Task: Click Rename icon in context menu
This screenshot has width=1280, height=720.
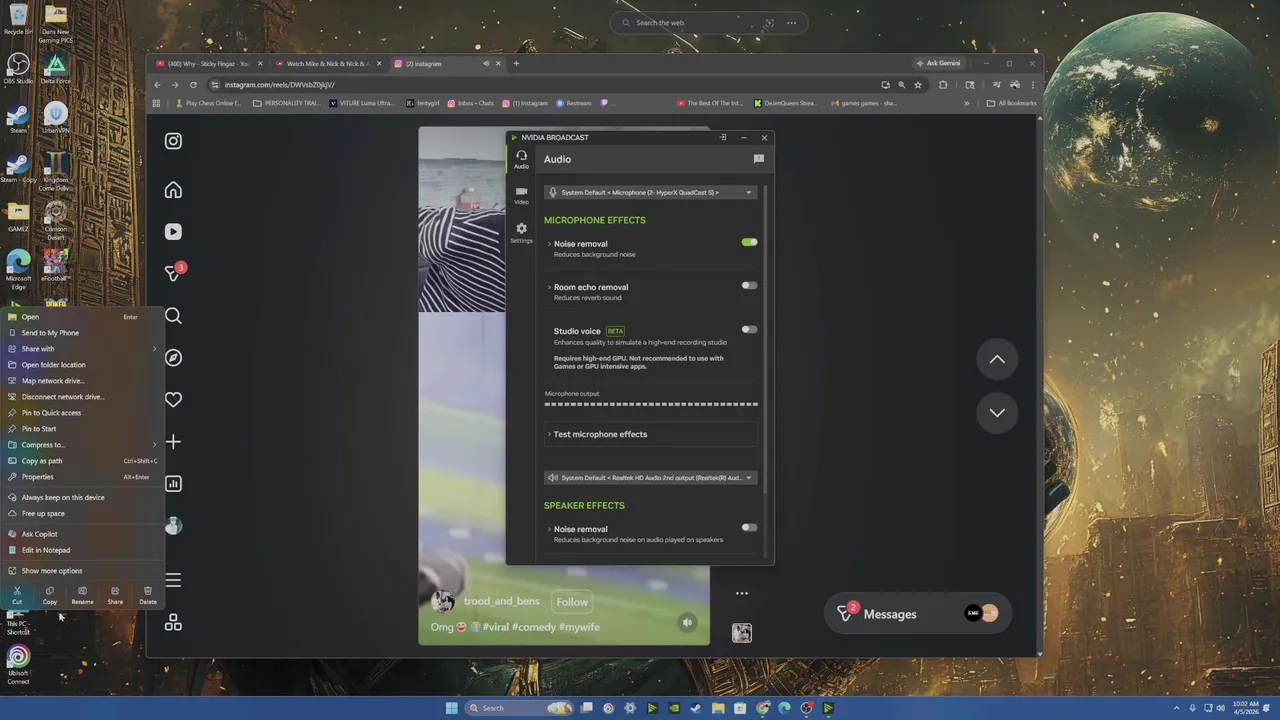Action: tap(82, 595)
